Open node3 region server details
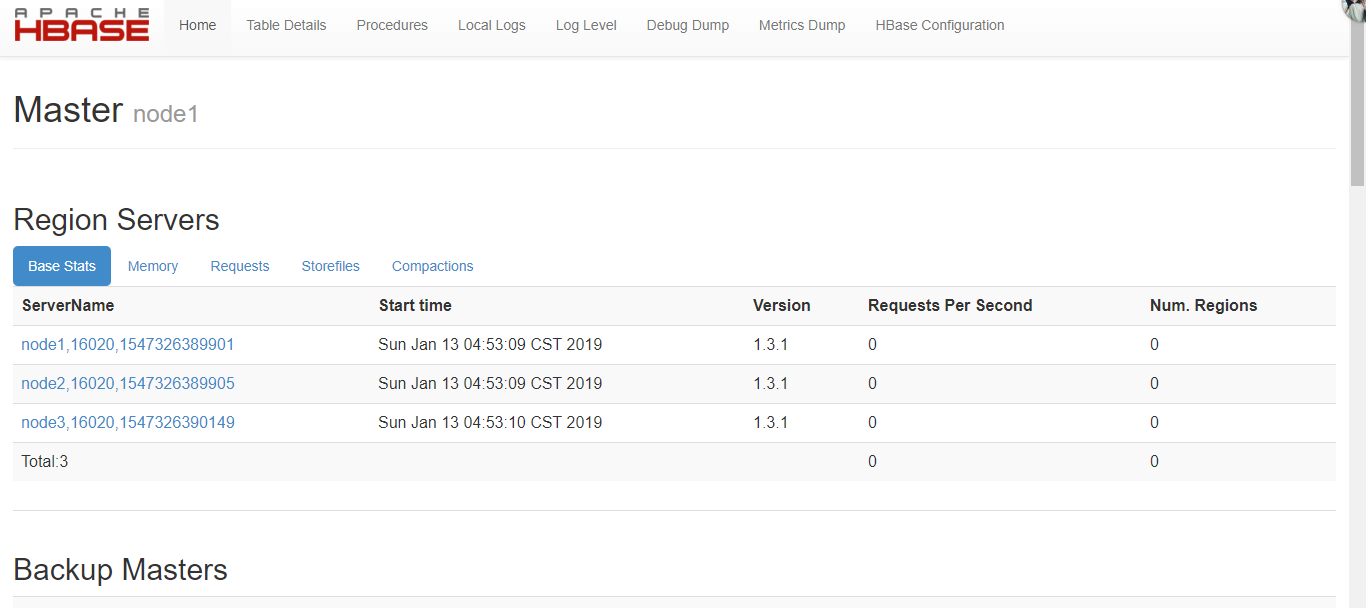This screenshot has width=1366, height=608. point(128,422)
